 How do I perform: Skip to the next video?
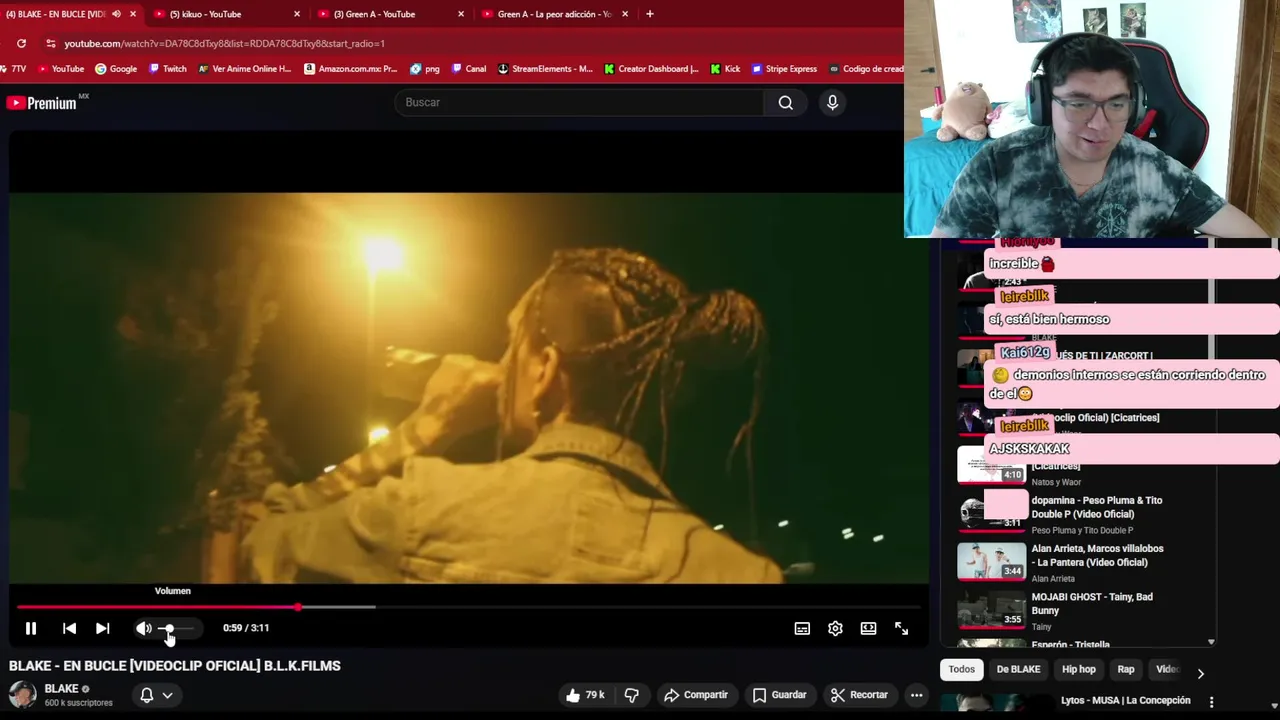[102, 628]
